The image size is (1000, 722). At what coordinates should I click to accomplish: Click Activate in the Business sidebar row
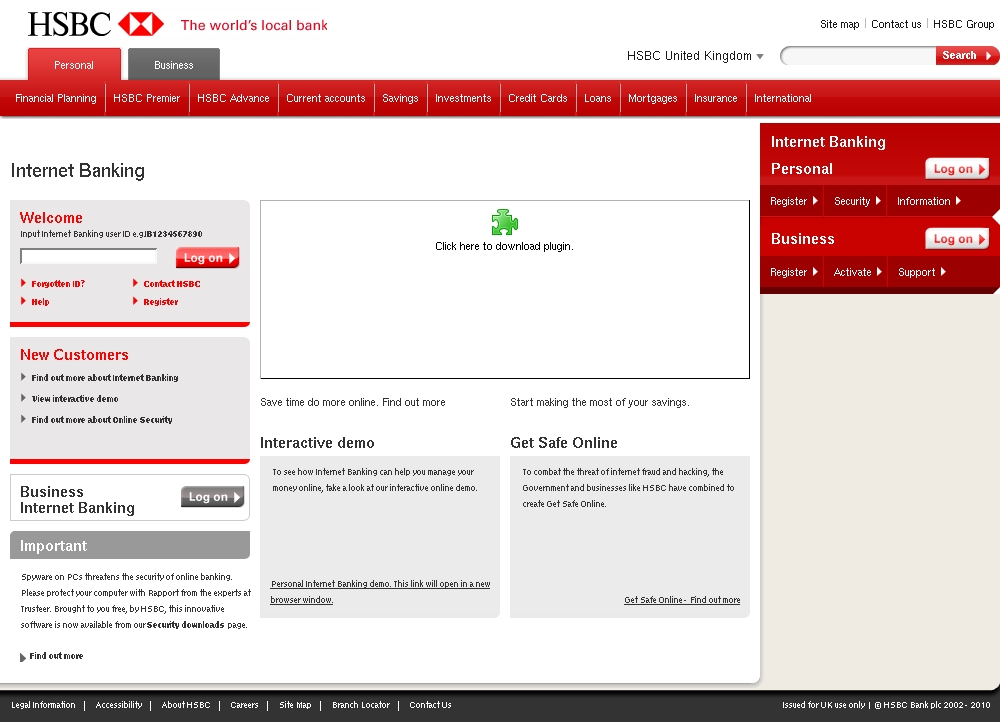[857, 272]
